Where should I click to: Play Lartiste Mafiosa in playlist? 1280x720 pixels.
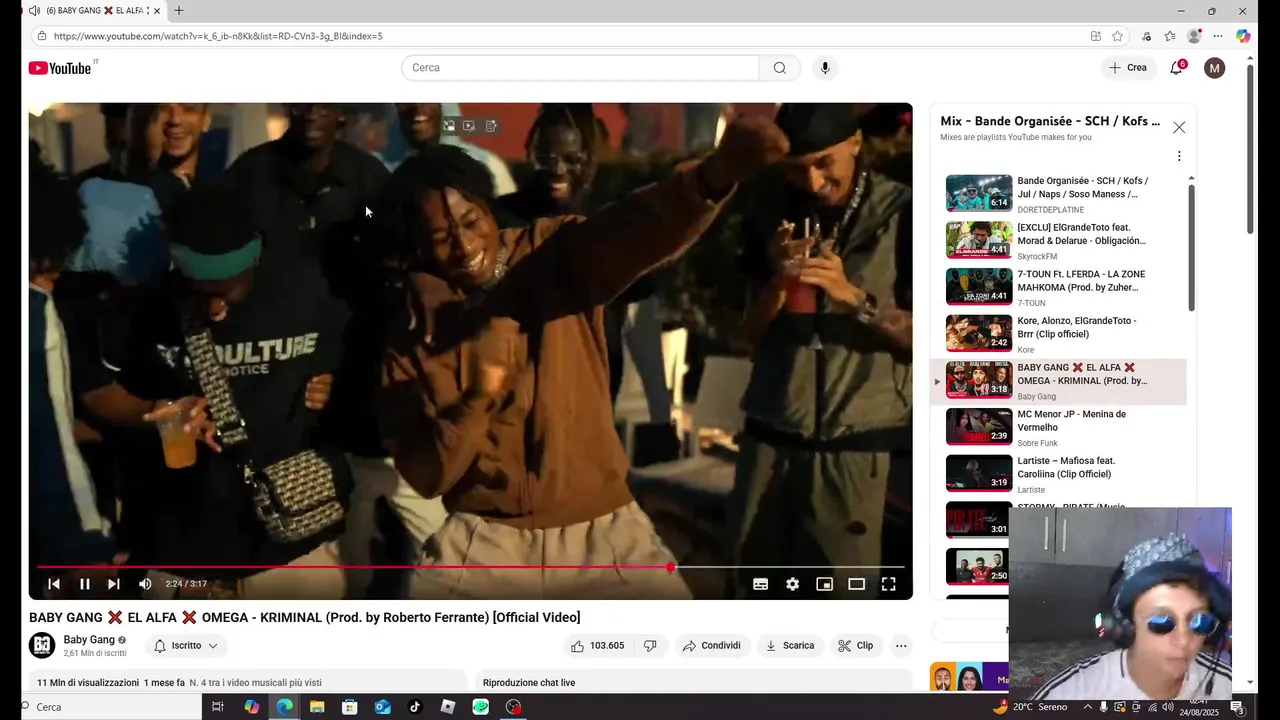coord(1060,475)
